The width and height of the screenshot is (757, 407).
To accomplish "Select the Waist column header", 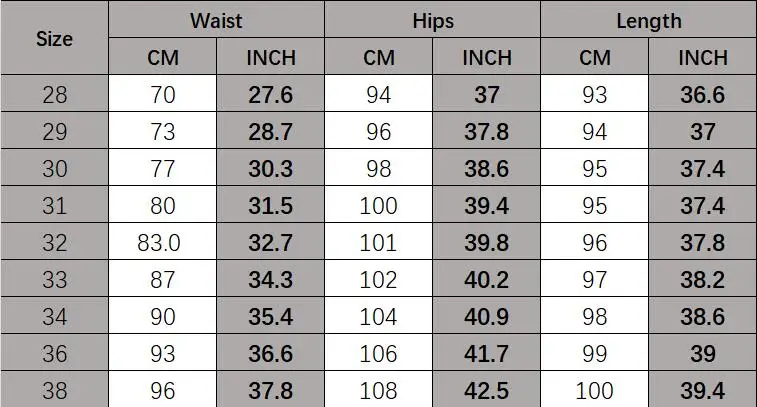I will [x=217, y=19].
